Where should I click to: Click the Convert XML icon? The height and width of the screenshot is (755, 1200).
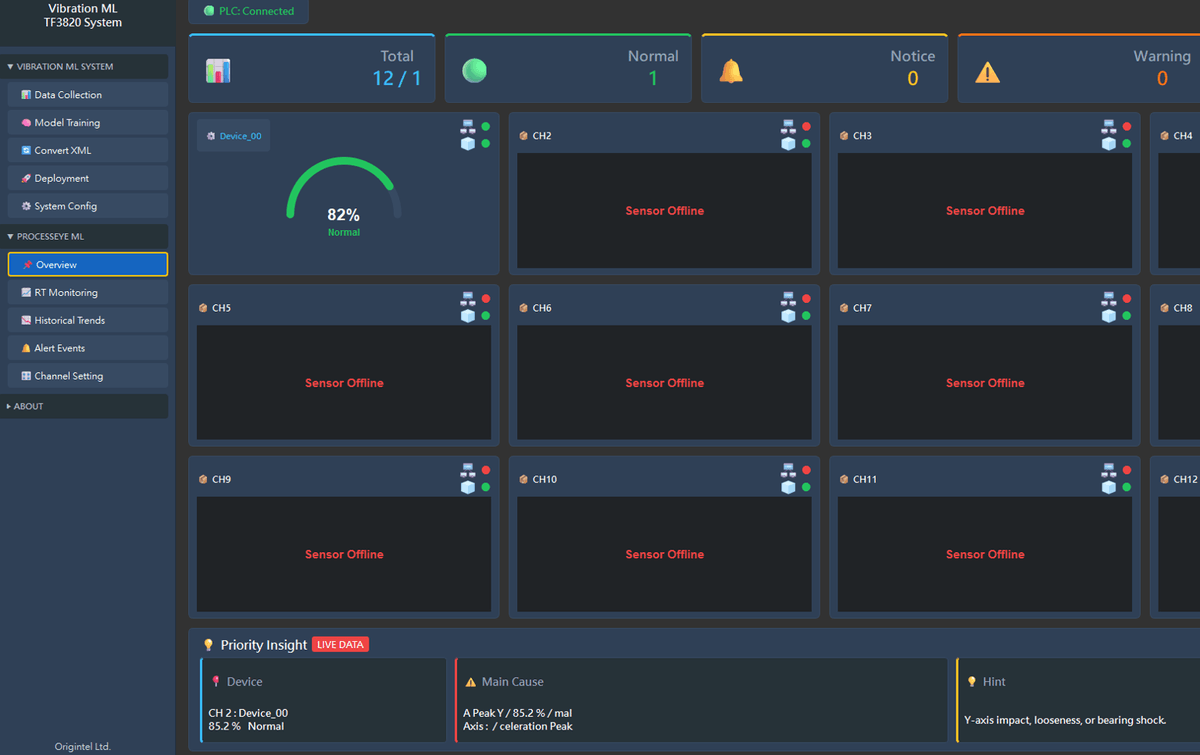click(26, 150)
